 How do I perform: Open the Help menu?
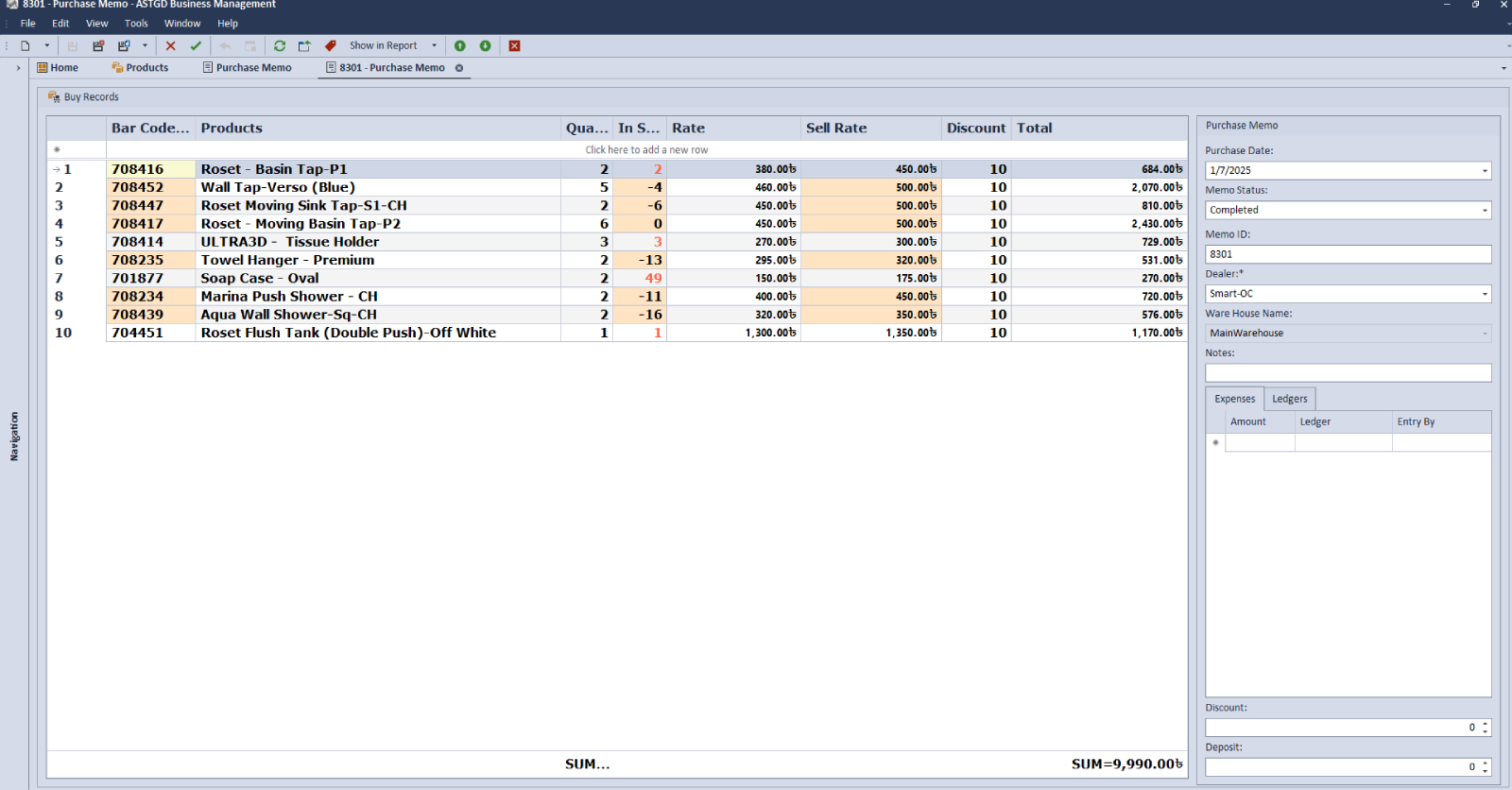pyautogui.click(x=228, y=24)
